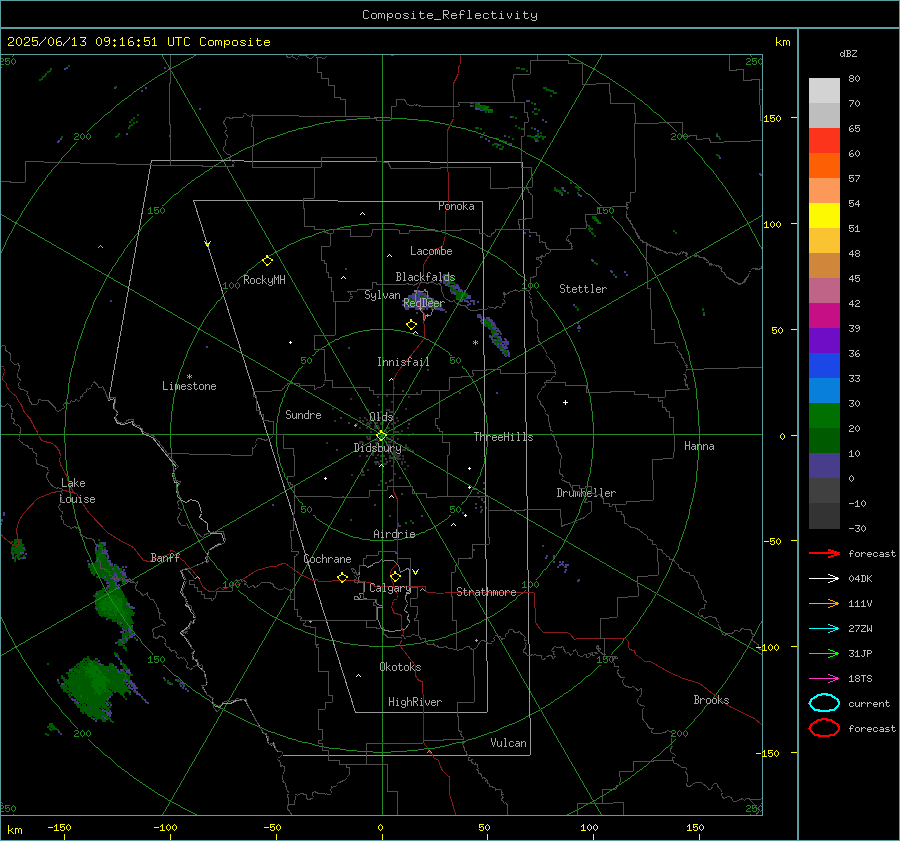This screenshot has height=841, width=900.
Task: Click the Ponoka label
Action: pos(456,206)
